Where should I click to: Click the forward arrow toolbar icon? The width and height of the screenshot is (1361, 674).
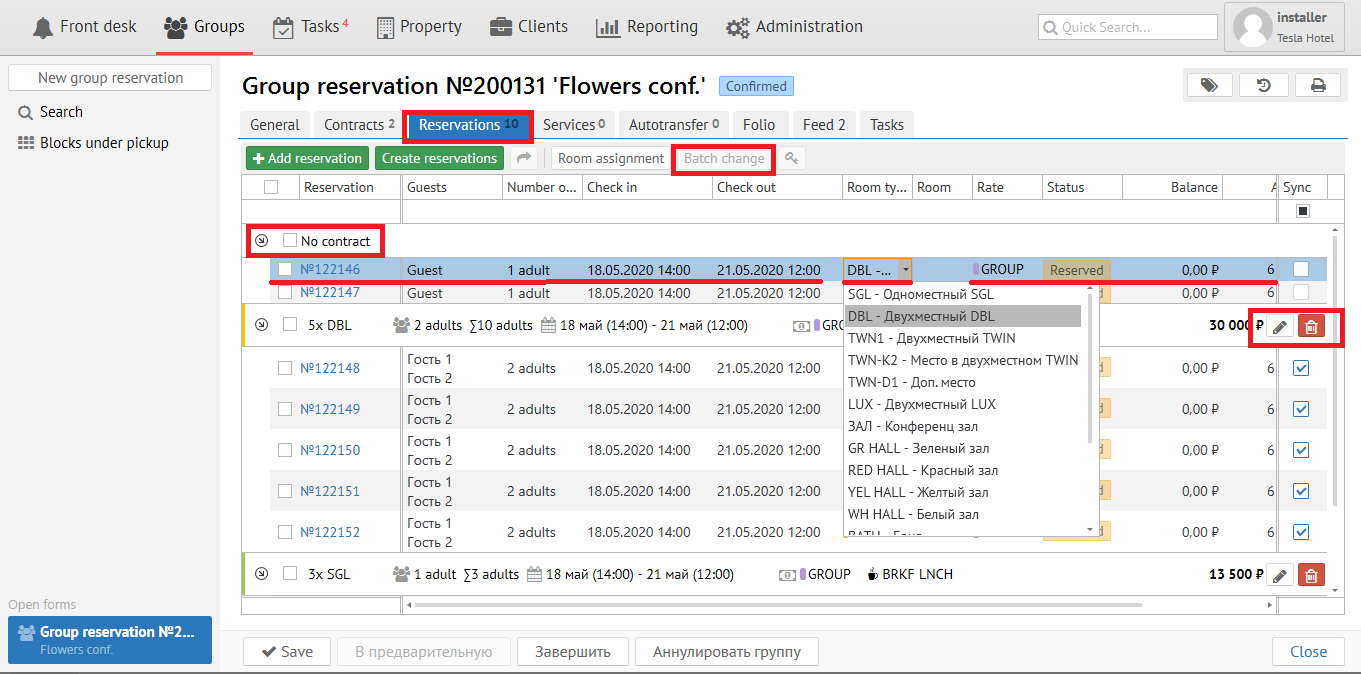click(x=523, y=158)
